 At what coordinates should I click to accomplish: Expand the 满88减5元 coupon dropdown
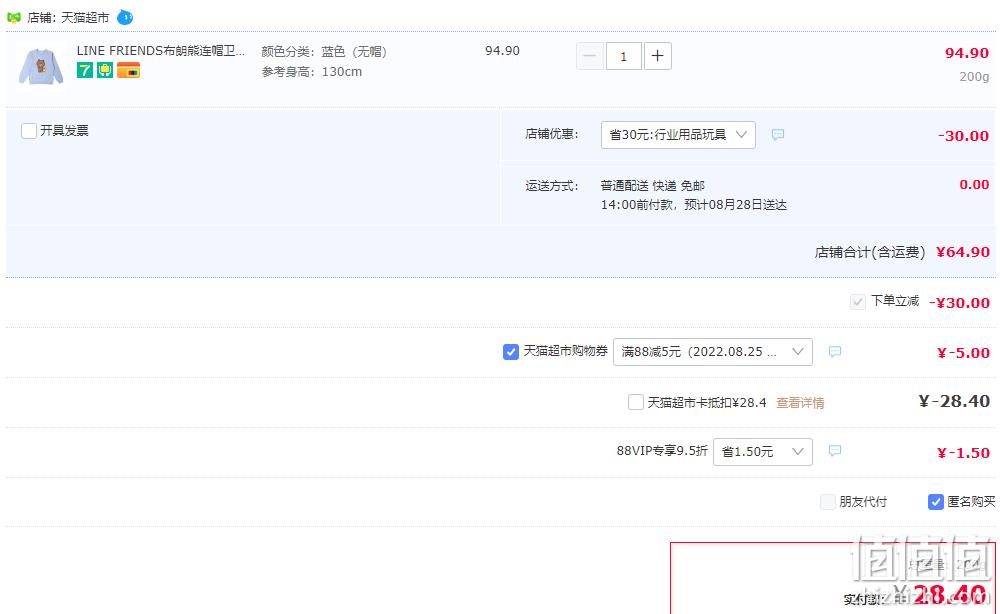(712, 351)
